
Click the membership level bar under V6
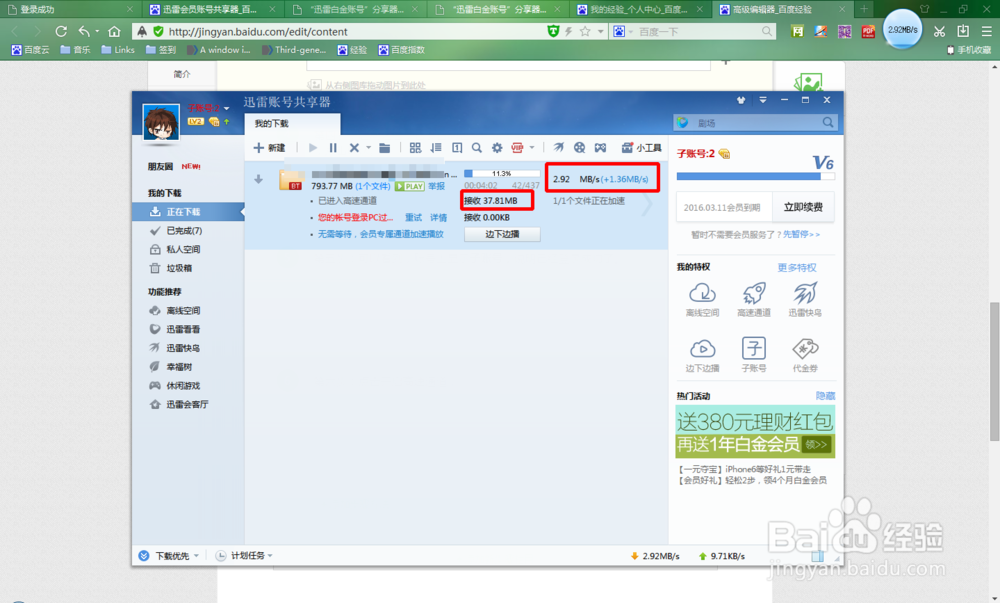(x=755, y=177)
